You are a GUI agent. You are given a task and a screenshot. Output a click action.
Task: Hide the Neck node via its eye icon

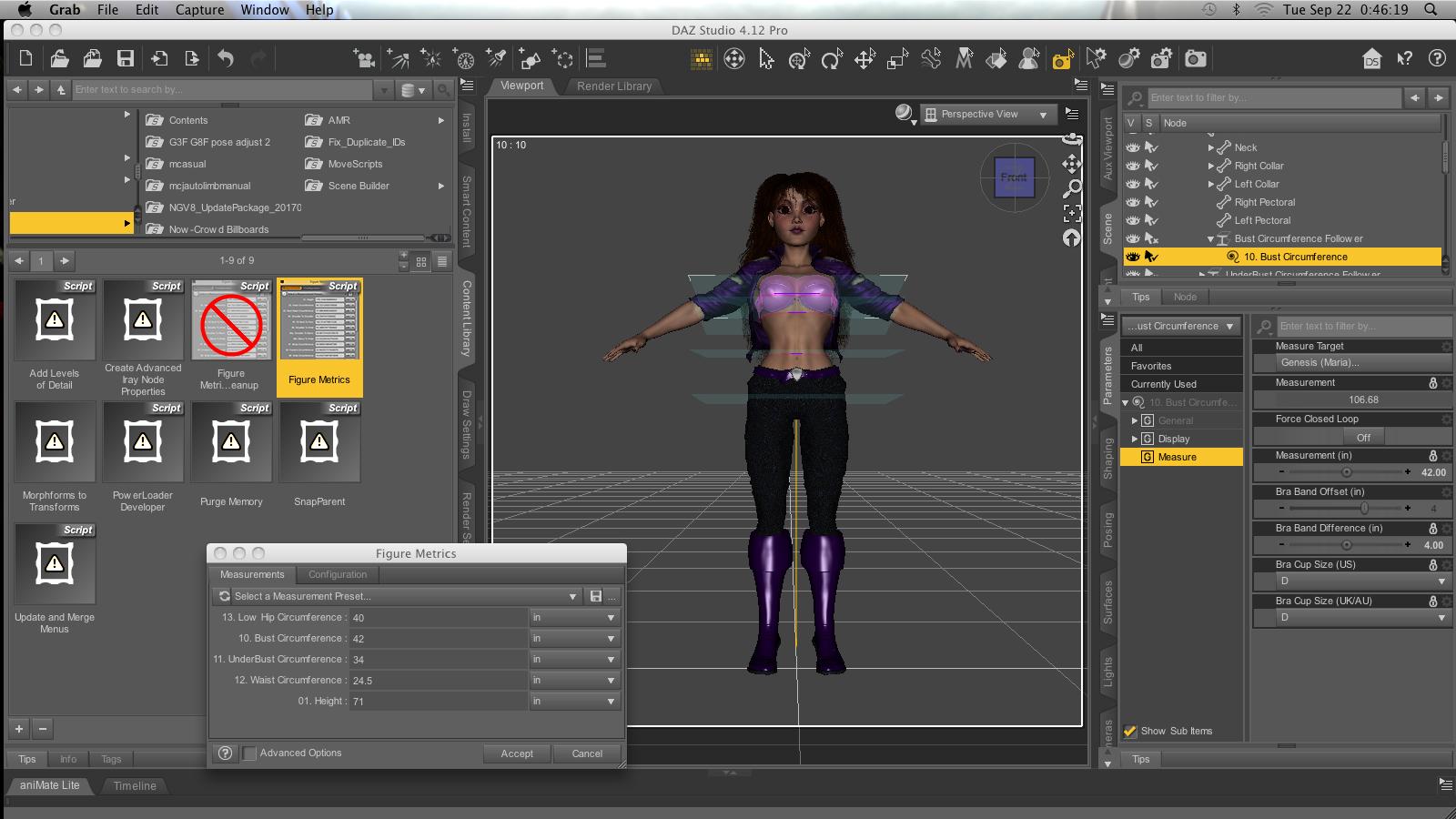[1133, 147]
